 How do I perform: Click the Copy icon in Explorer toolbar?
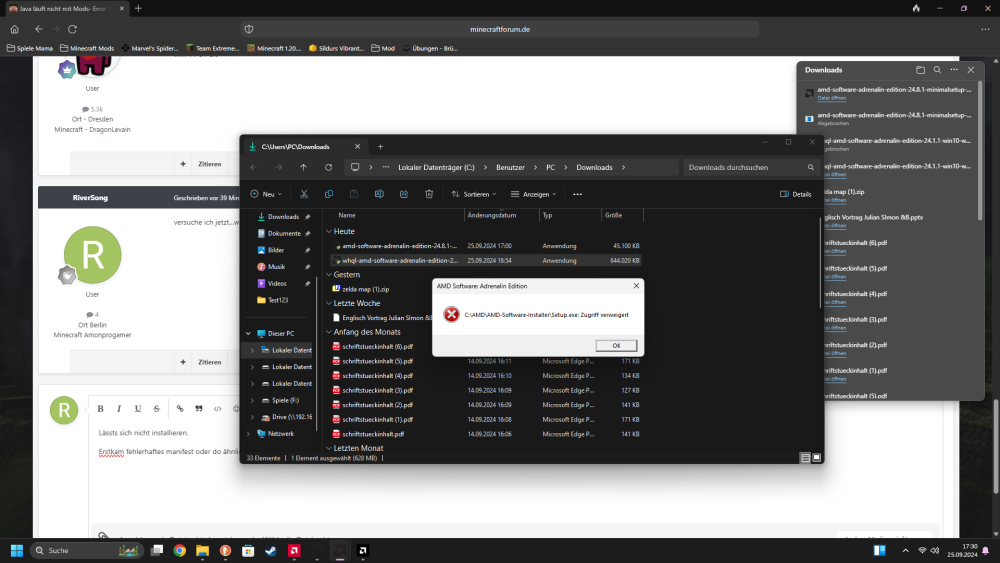(329, 194)
